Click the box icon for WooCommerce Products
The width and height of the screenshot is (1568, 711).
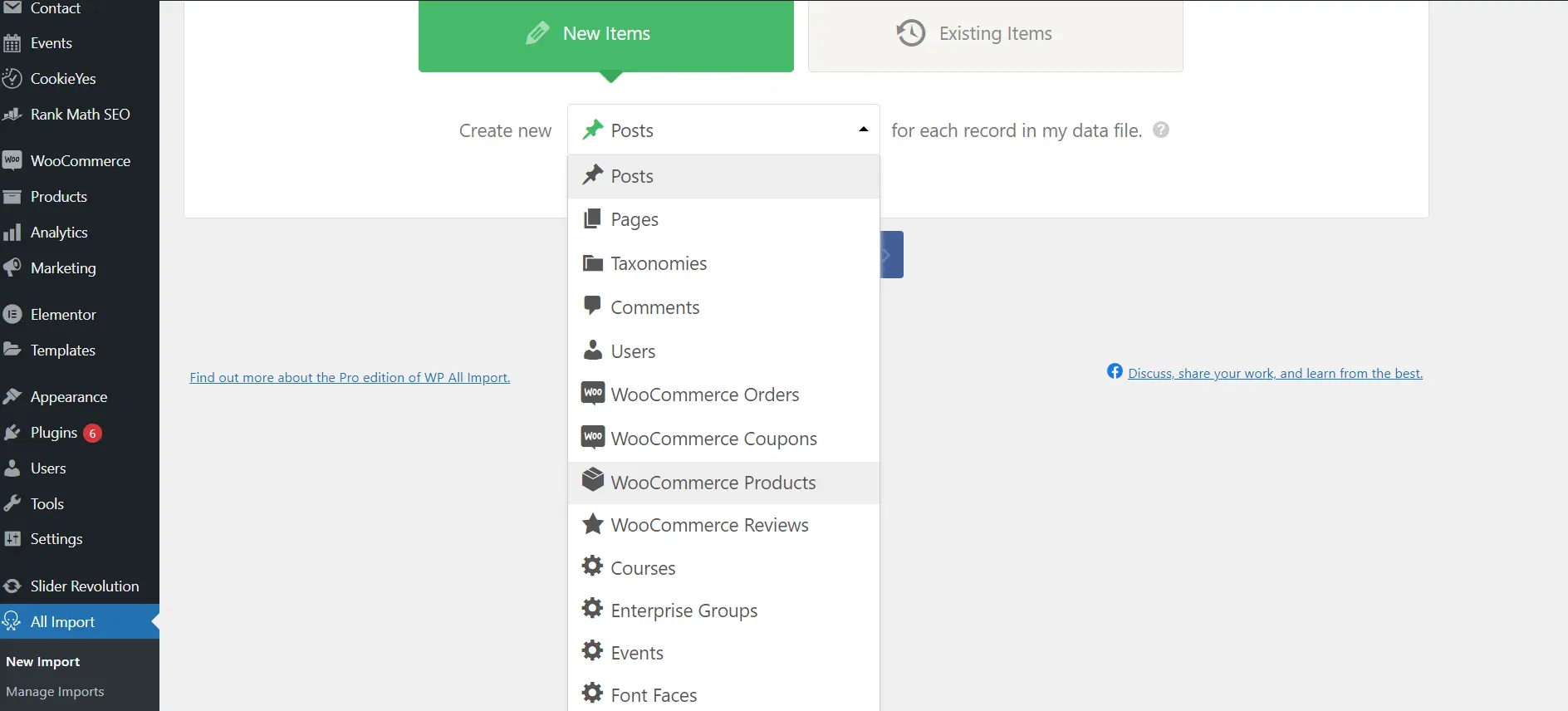593,479
